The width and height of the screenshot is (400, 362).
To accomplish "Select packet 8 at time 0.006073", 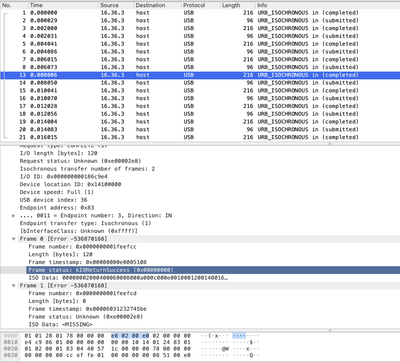I will tap(200, 67).
